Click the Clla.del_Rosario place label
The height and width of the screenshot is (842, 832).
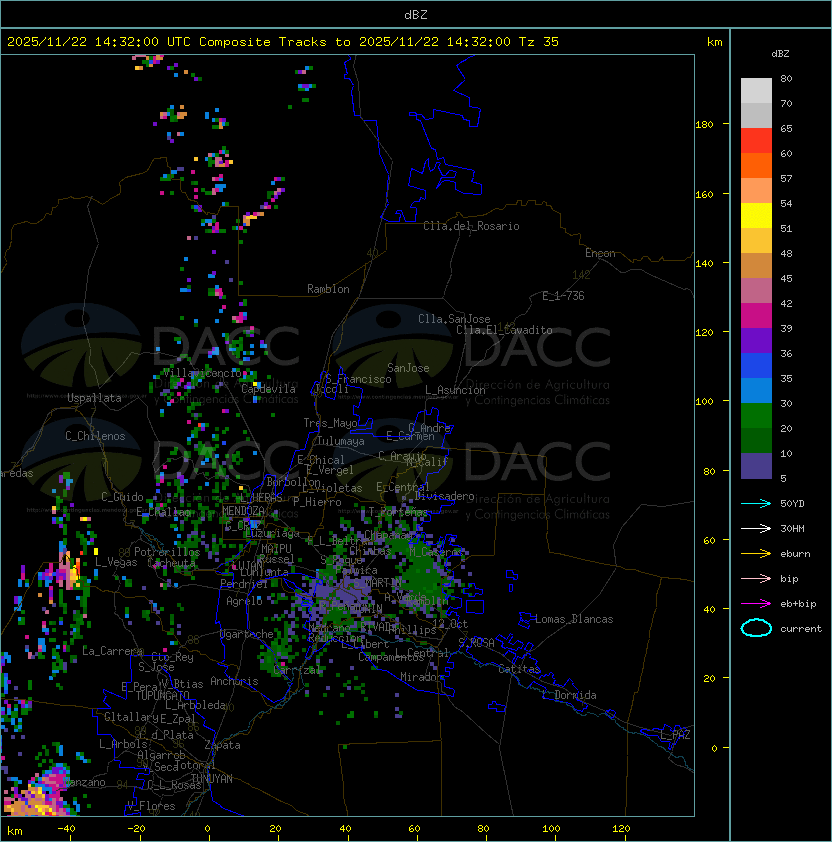click(471, 226)
